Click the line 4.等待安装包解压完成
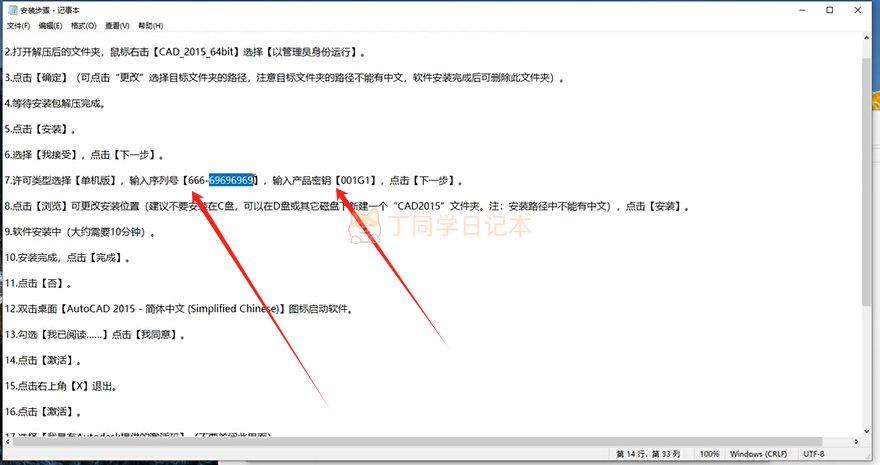 coord(55,103)
